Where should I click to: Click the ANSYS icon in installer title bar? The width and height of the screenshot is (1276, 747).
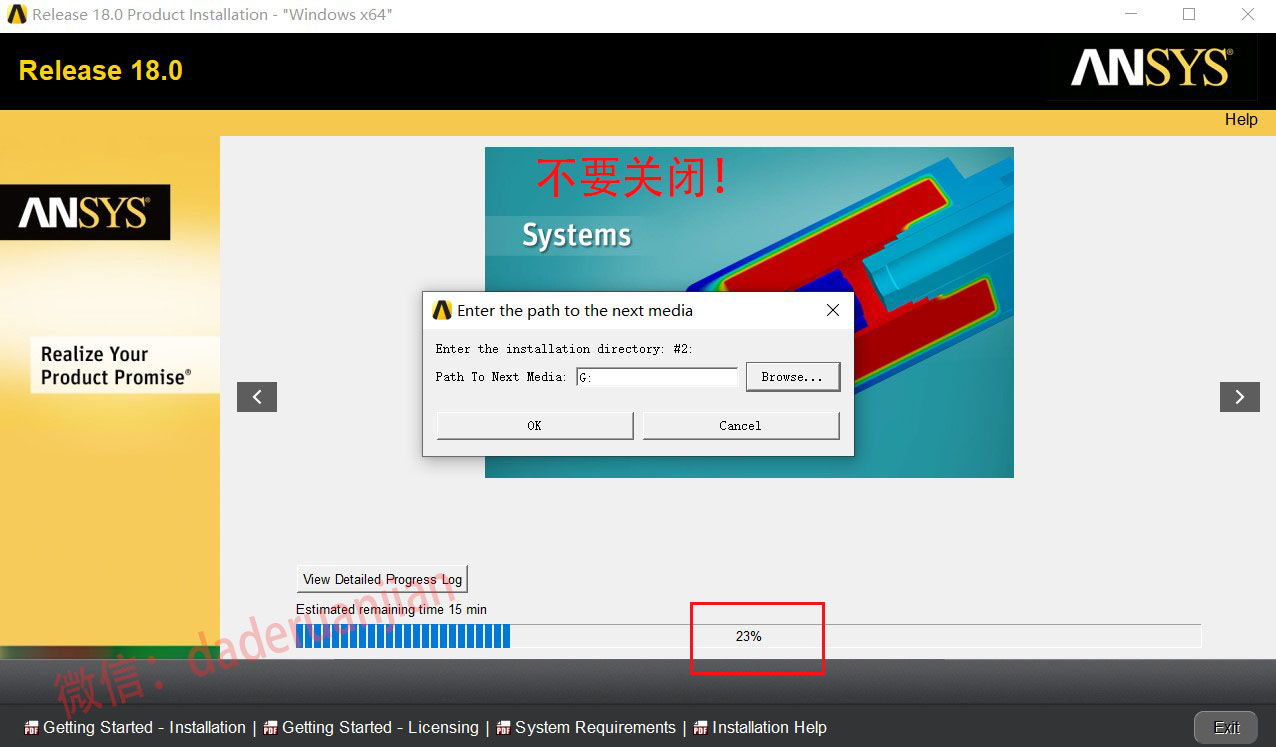click(16, 15)
